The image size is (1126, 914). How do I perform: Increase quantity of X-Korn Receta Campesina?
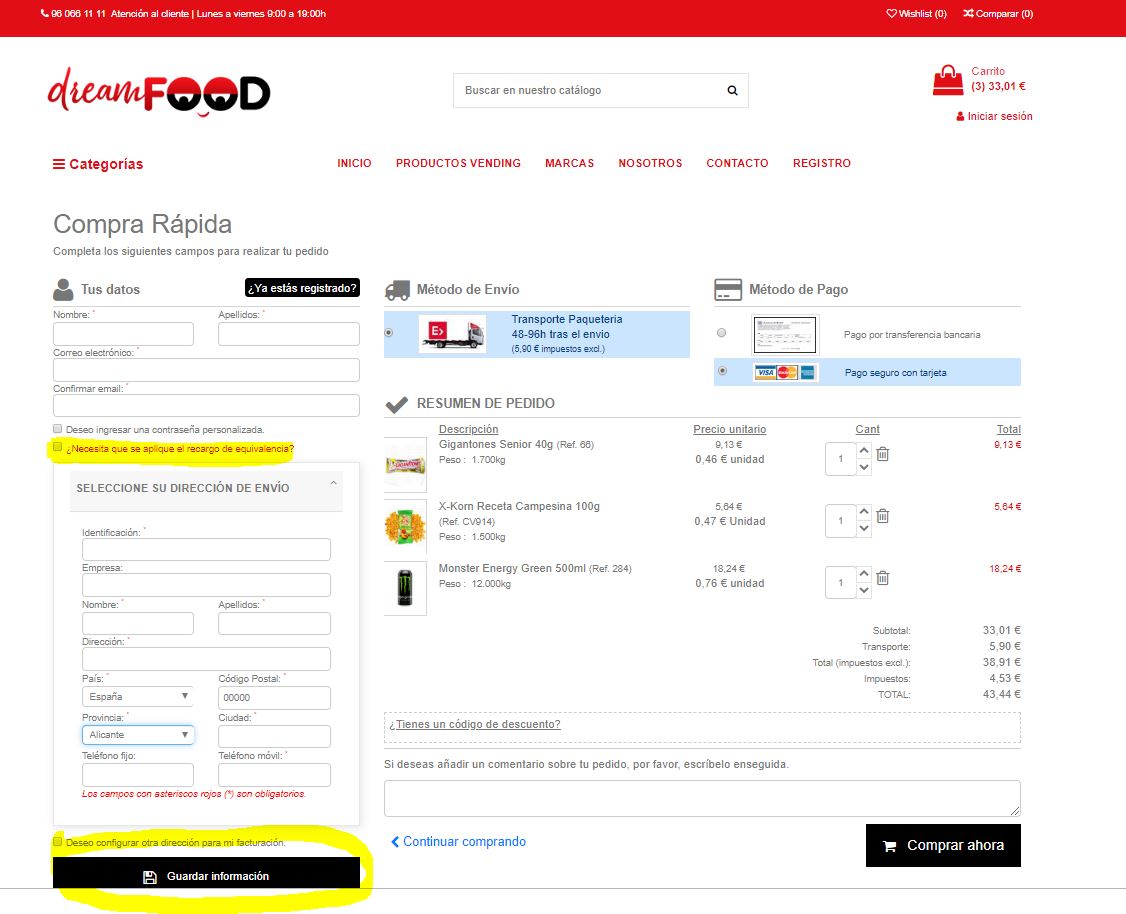(x=864, y=513)
